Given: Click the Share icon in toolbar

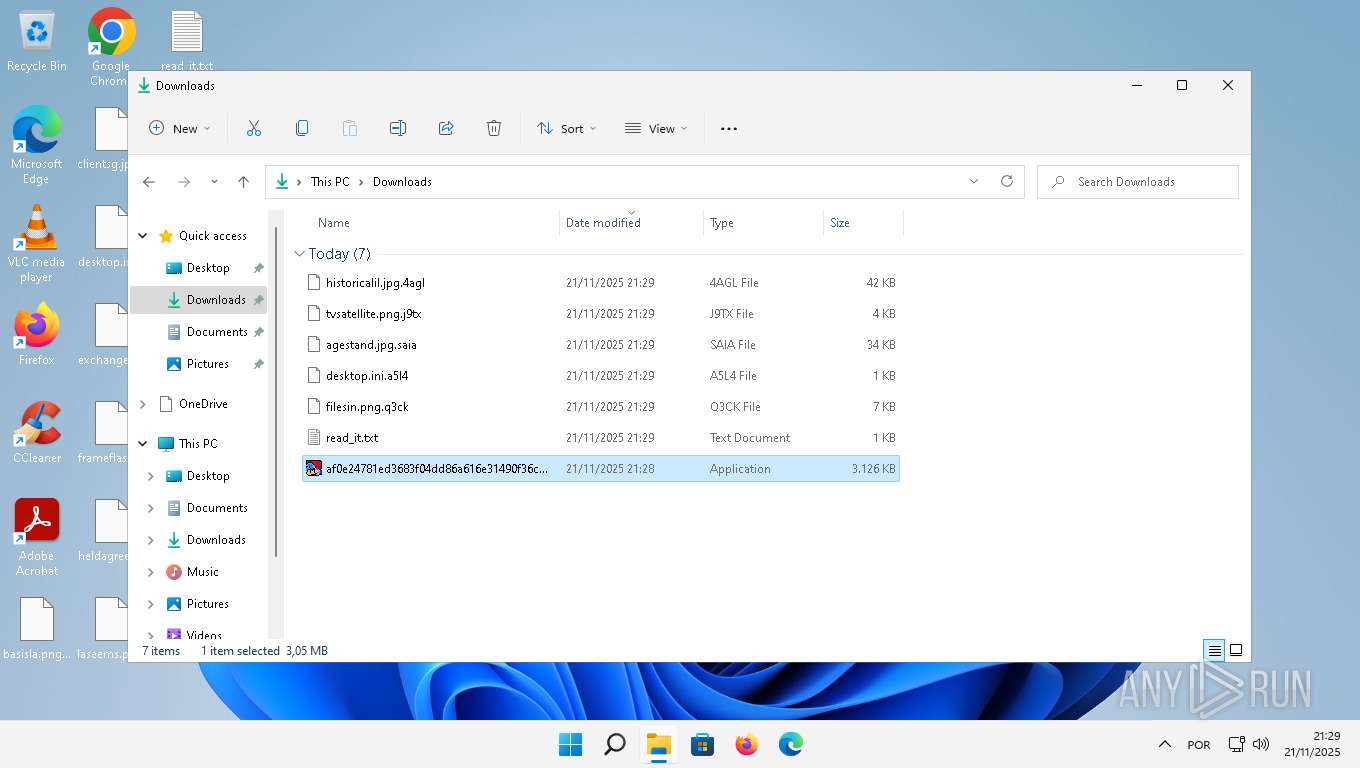Looking at the screenshot, I should 446,128.
